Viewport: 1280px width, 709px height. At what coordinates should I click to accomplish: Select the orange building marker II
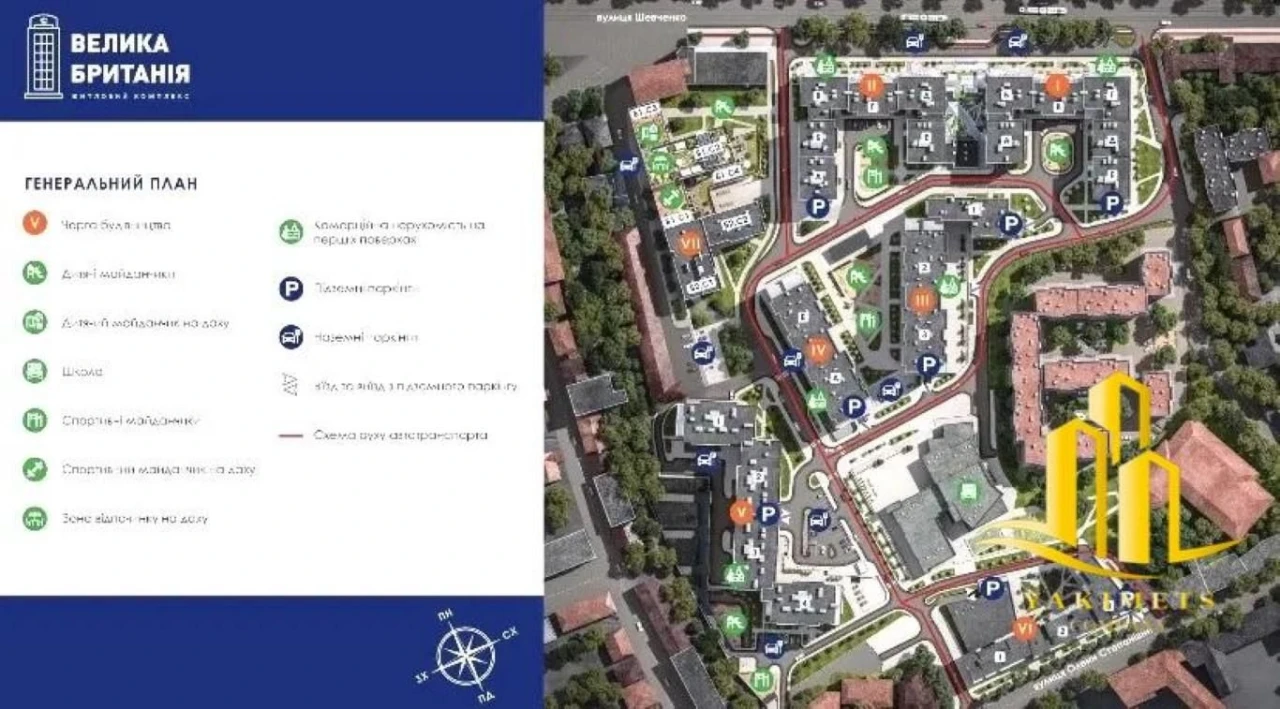tap(872, 84)
